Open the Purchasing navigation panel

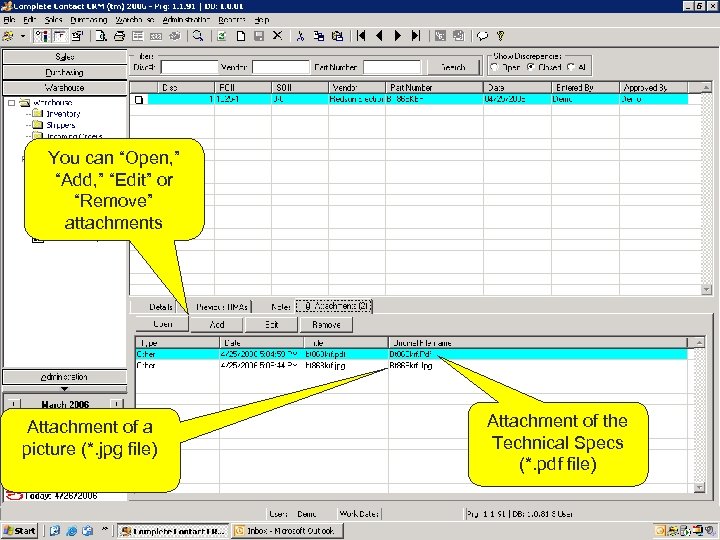pos(65,72)
